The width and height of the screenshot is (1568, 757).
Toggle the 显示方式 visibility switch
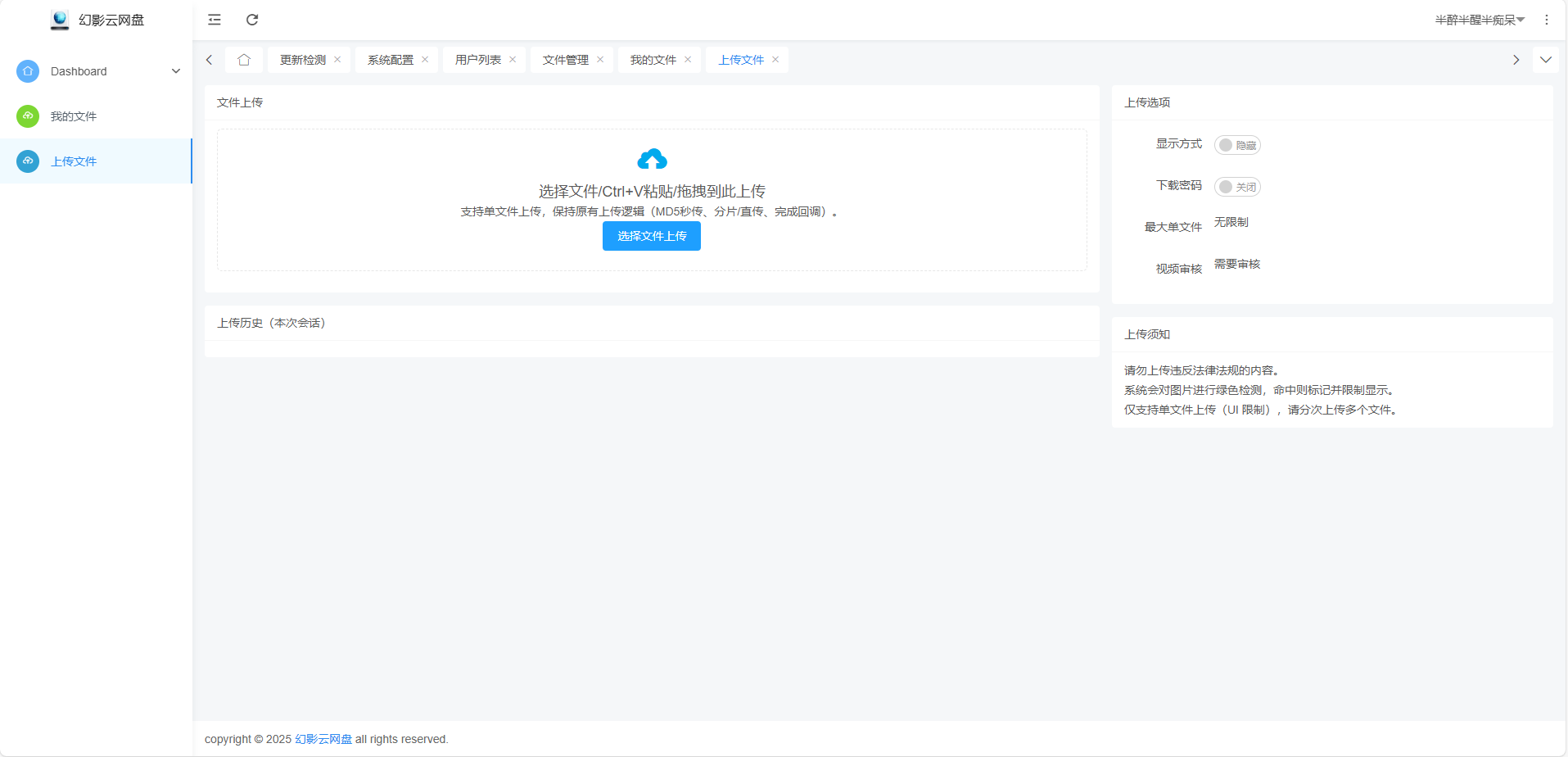coord(1236,145)
